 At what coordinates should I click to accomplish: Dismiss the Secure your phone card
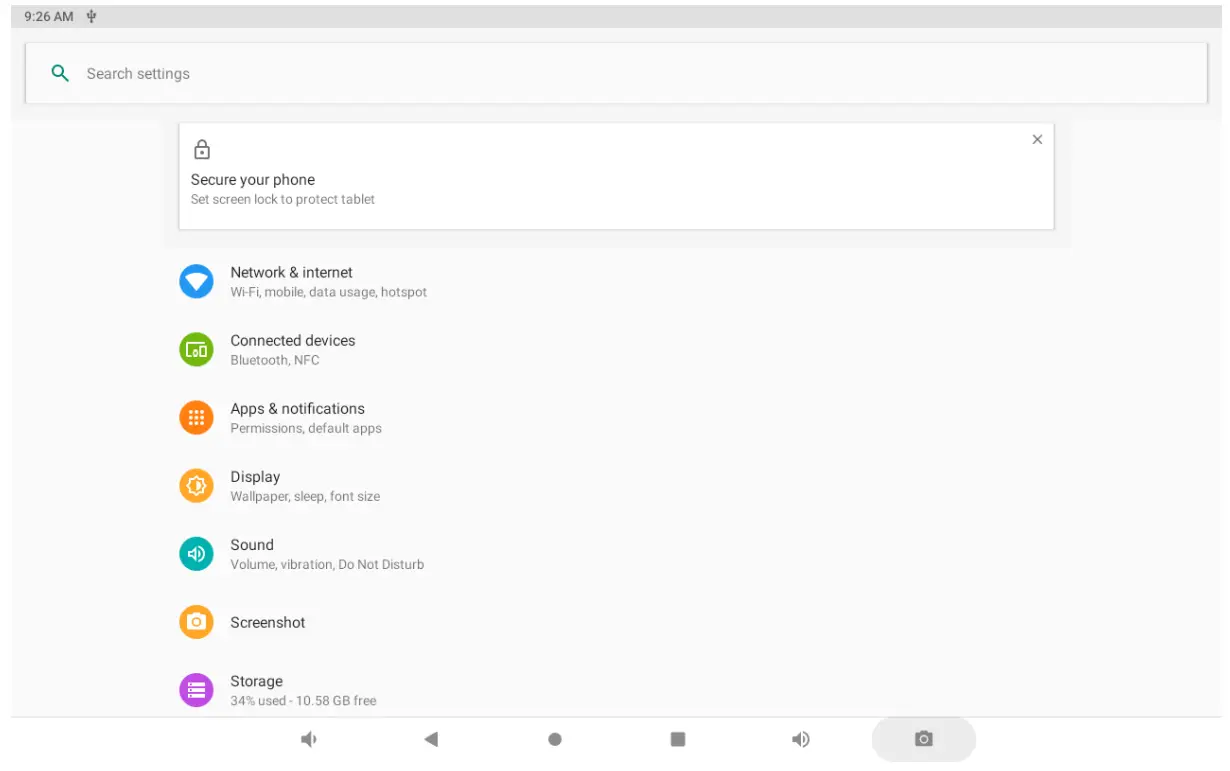pos(1037,140)
